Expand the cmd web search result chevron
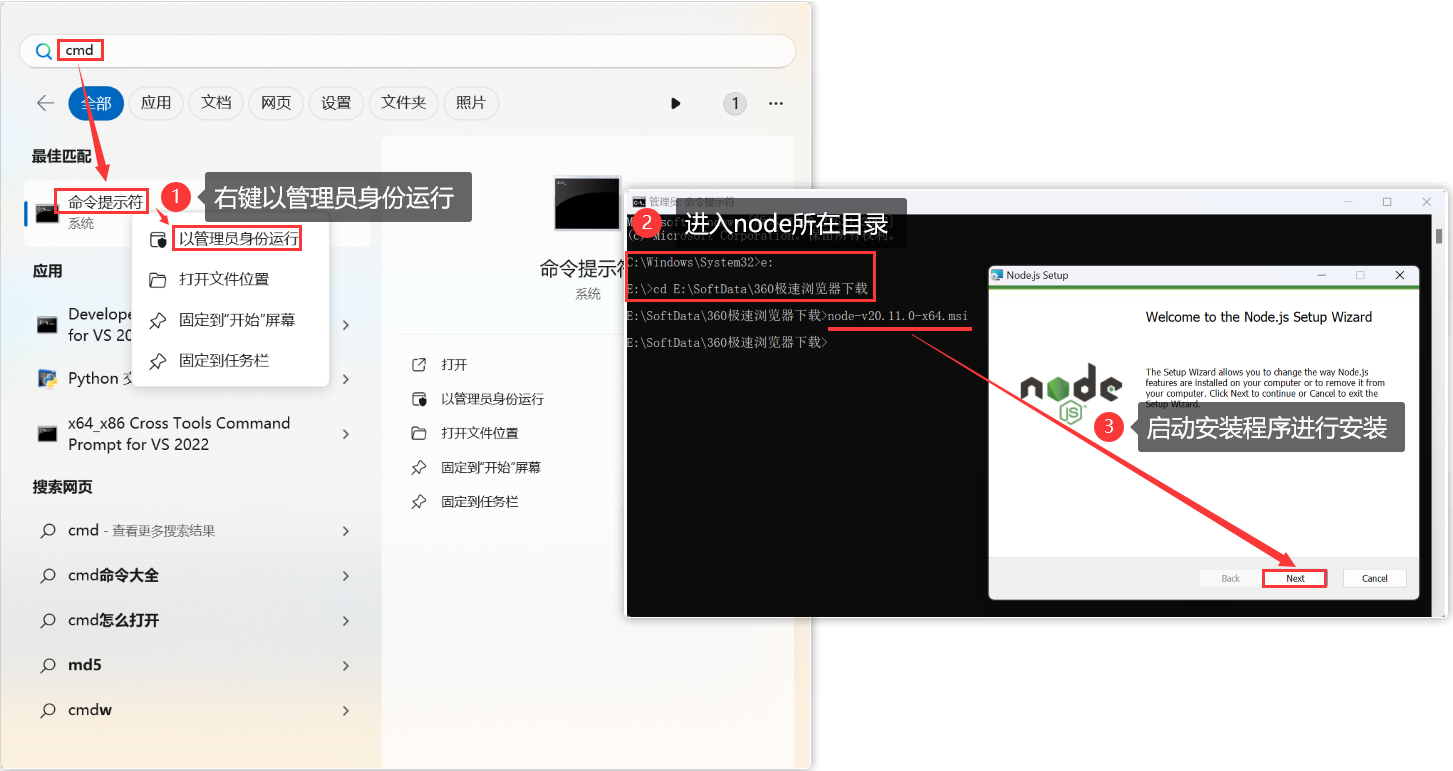The height and width of the screenshot is (771, 1453). (x=346, y=531)
